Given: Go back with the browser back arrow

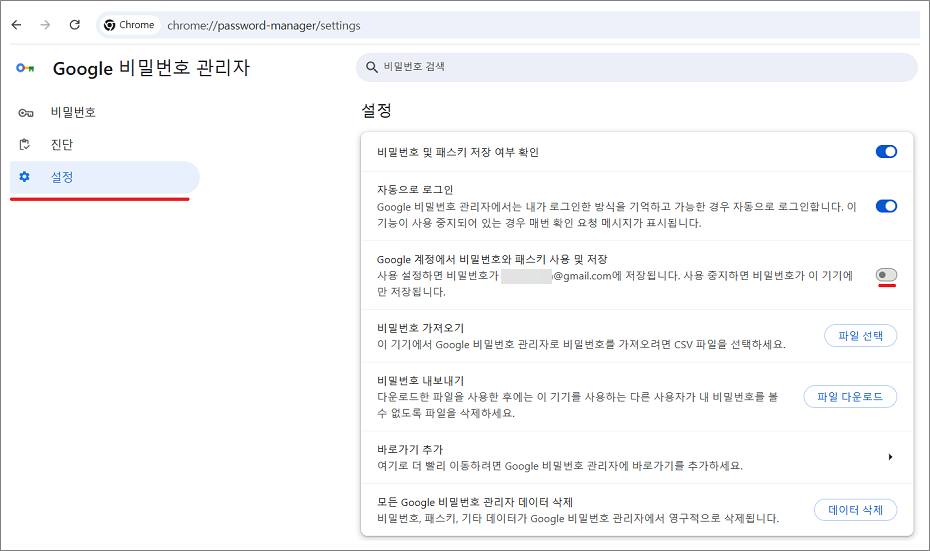Looking at the screenshot, I should 17,25.
